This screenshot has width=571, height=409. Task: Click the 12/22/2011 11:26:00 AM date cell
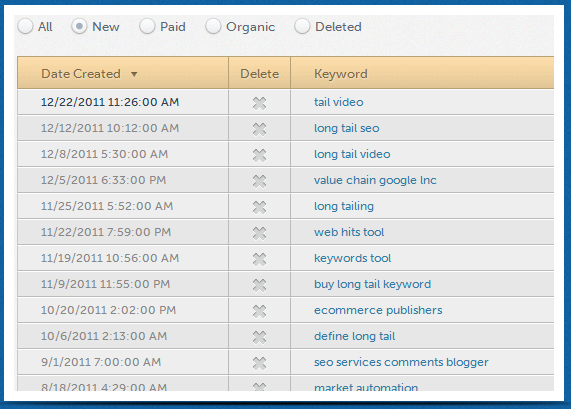110,102
